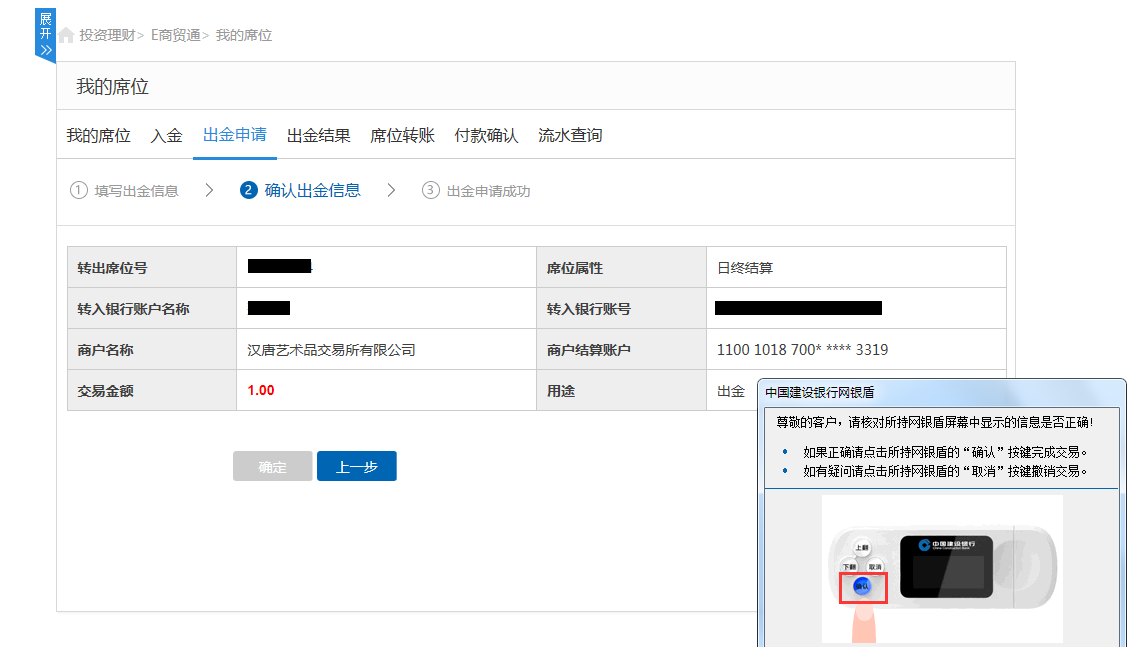Click the 转入银行账号 label cell
The height and width of the screenshot is (647, 1128).
pyautogui.click(x=622, y=309)
